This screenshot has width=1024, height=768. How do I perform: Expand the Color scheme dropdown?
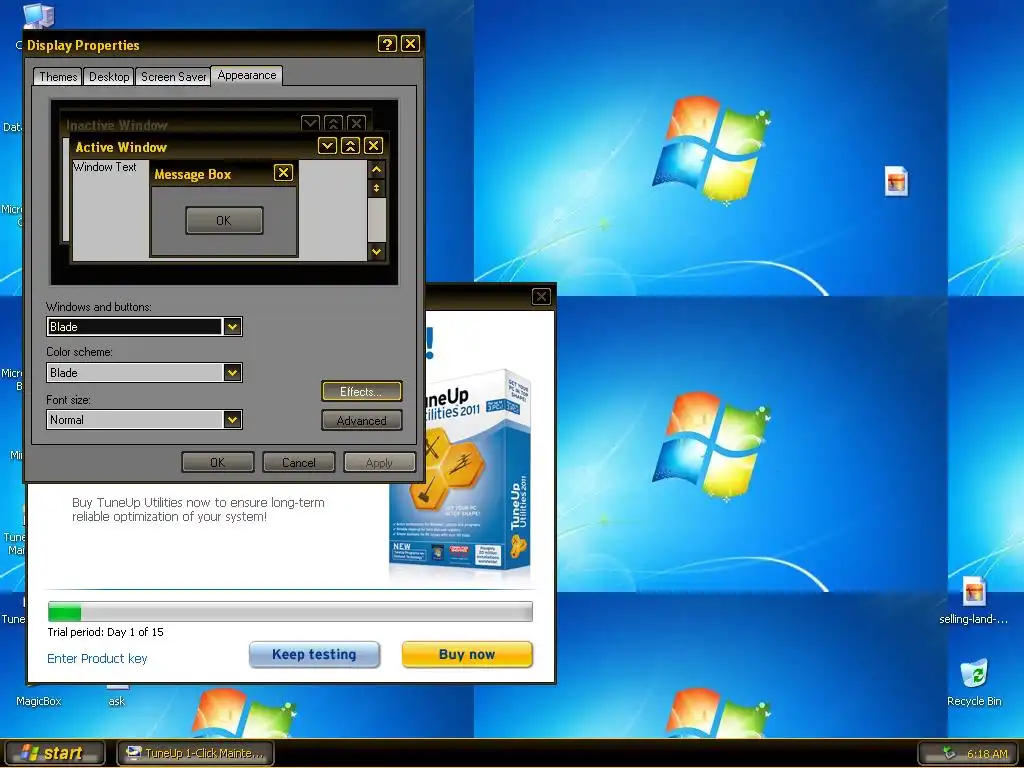pyautogui.click(x=232, y=373)
